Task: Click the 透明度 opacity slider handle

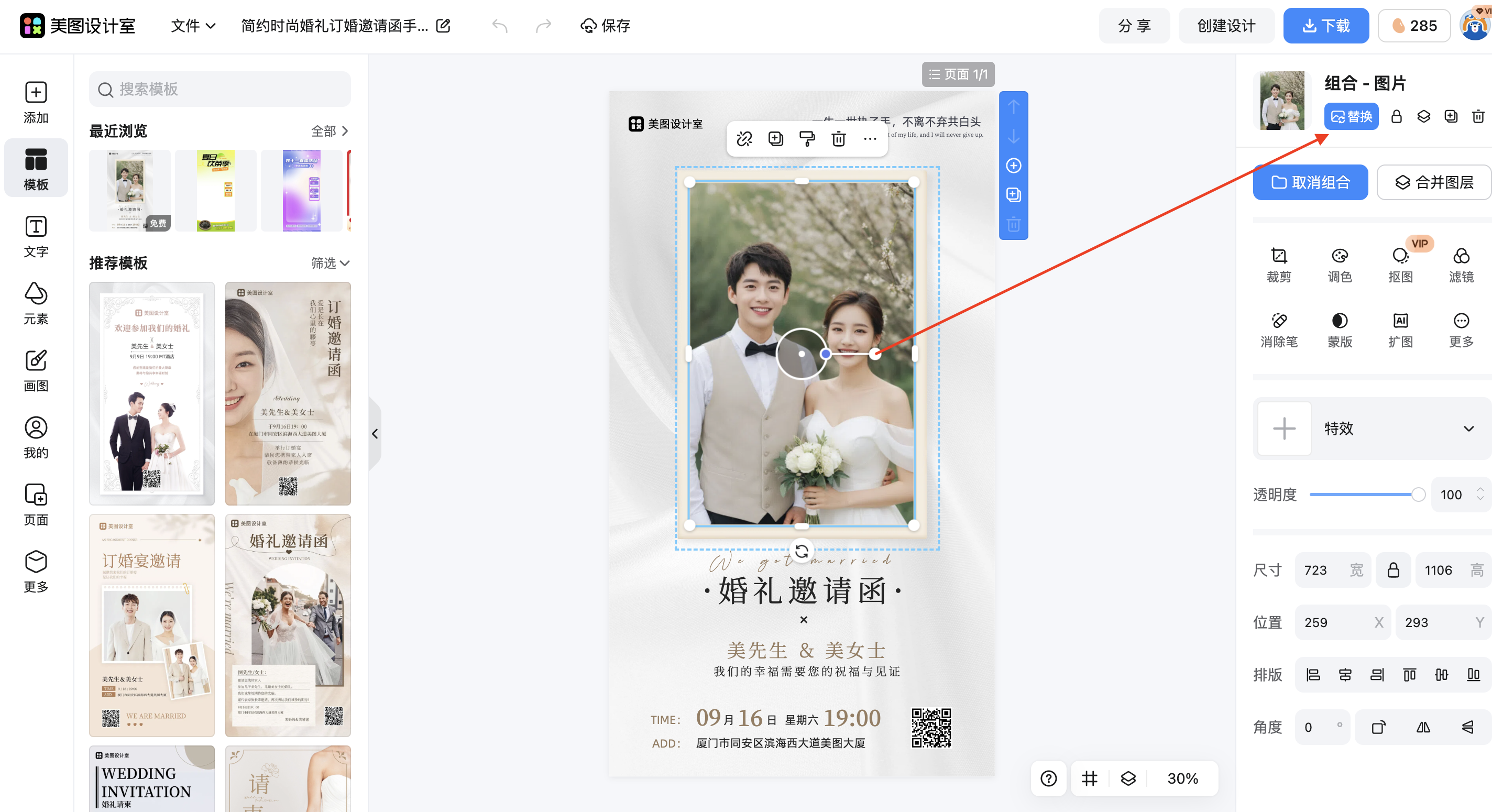Action: pyautogui.click(x=1418, y=494)
